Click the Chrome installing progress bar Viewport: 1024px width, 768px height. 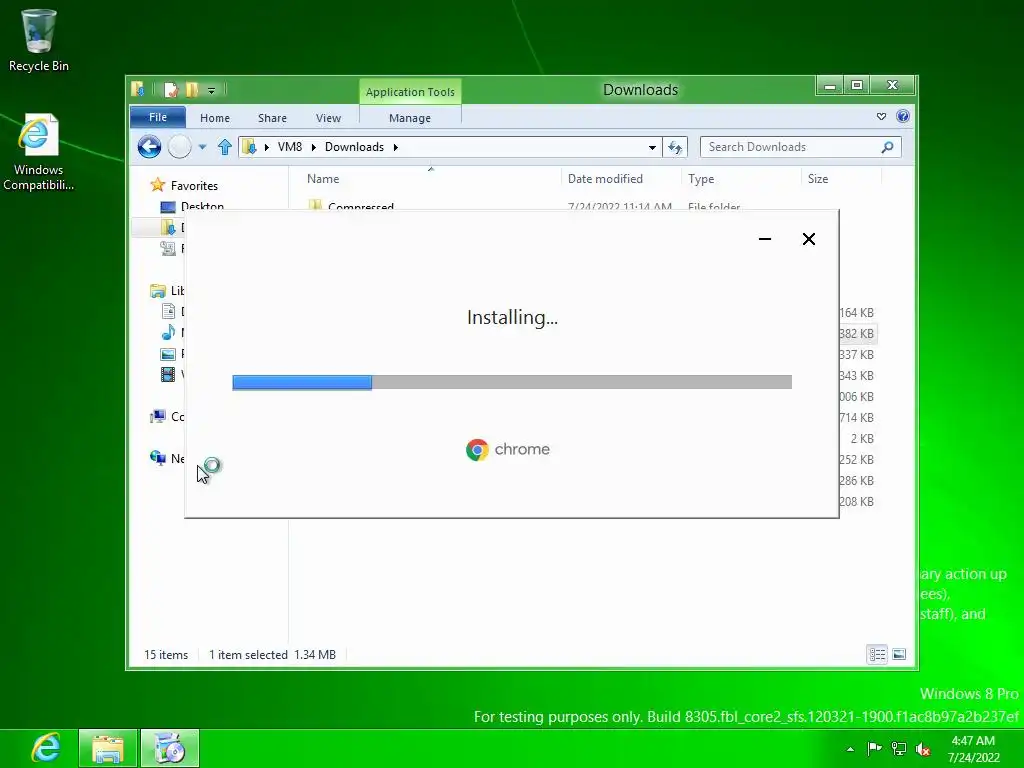(x=512, y=382)
